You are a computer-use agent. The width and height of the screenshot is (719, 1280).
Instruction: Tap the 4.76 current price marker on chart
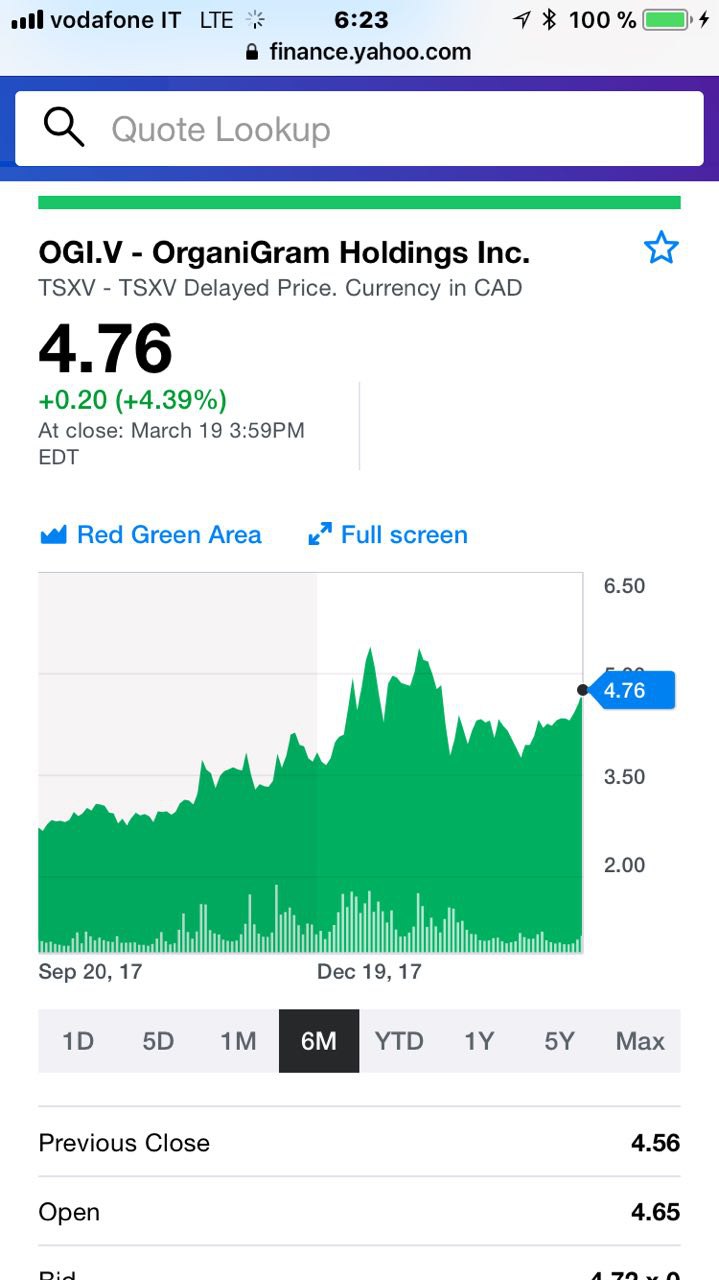[x=632, y=690]
